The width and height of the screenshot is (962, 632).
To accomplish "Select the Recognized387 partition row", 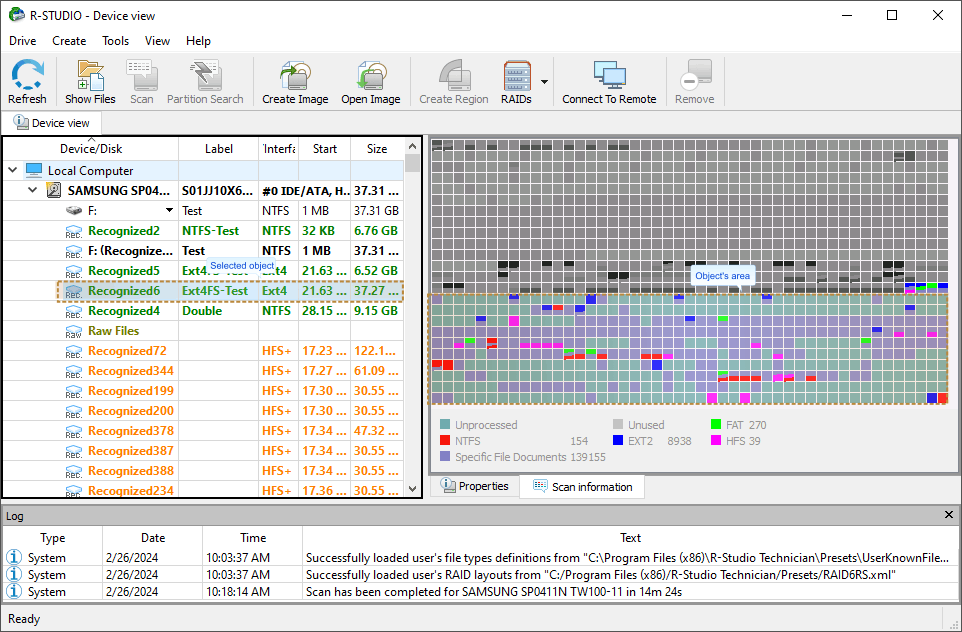I will (x=203, y=451).
